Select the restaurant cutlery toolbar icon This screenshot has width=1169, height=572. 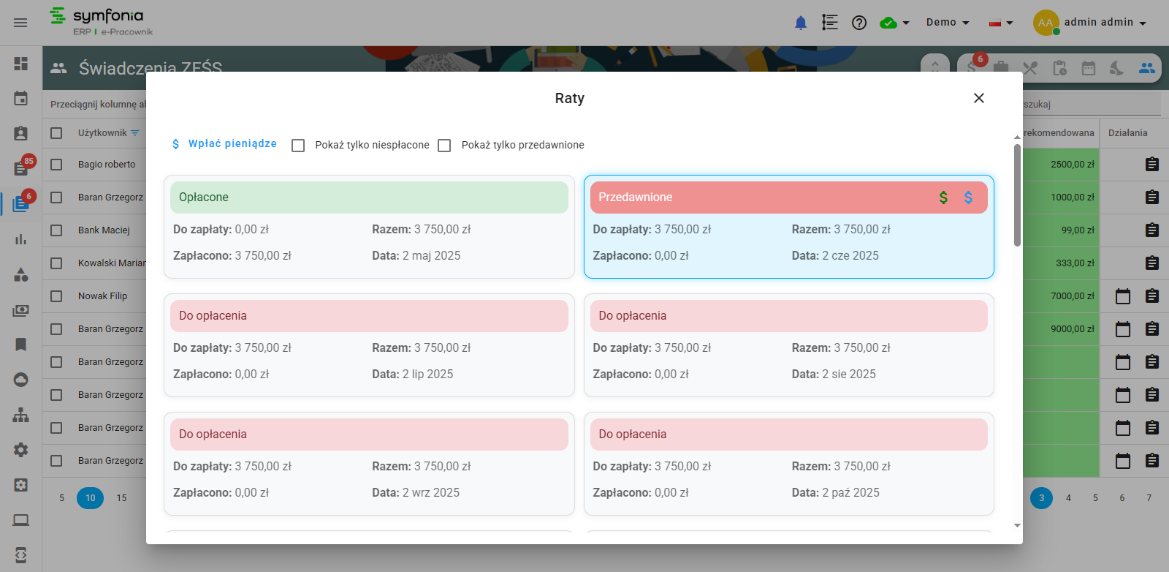[1030, 69]
